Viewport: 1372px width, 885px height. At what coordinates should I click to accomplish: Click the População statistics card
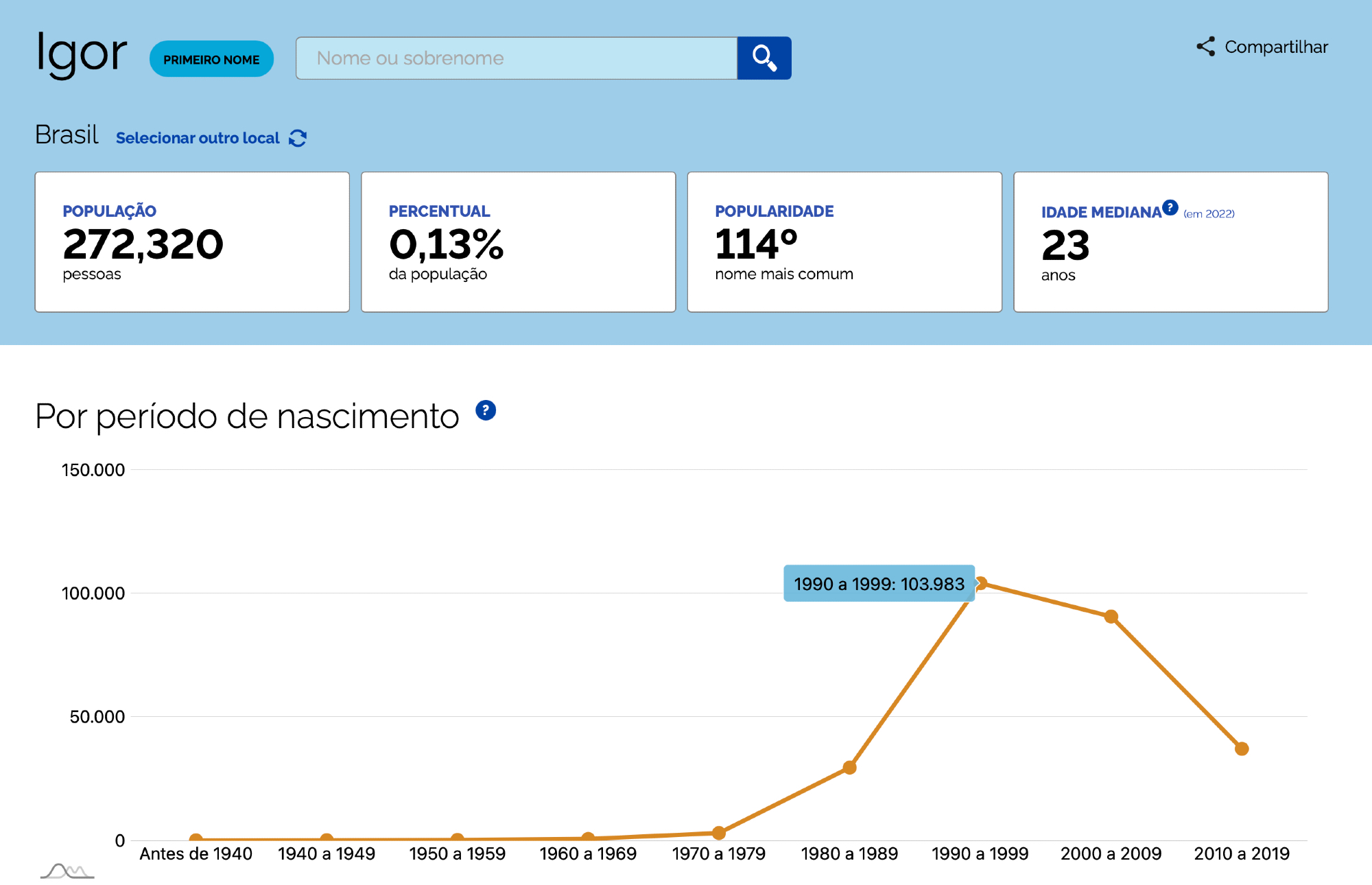[x=192, y=241]
